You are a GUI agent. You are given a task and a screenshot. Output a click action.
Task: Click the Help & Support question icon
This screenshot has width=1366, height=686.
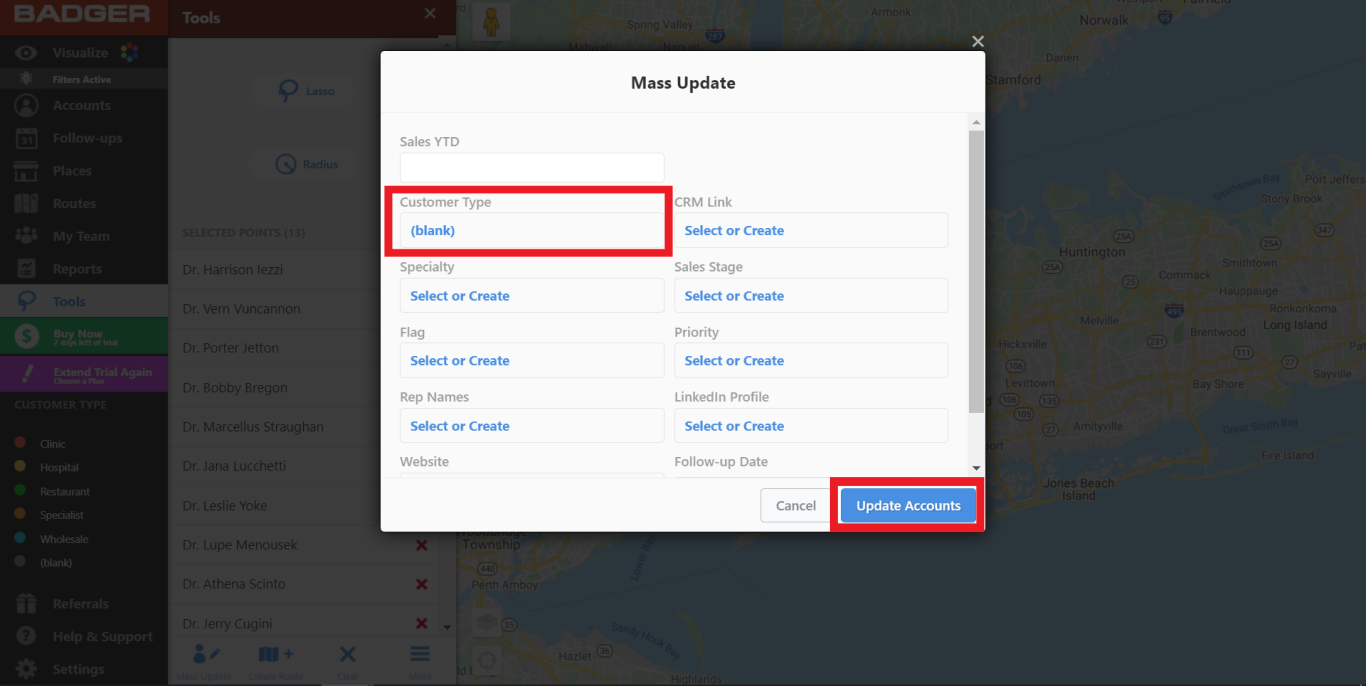(26, 637)
